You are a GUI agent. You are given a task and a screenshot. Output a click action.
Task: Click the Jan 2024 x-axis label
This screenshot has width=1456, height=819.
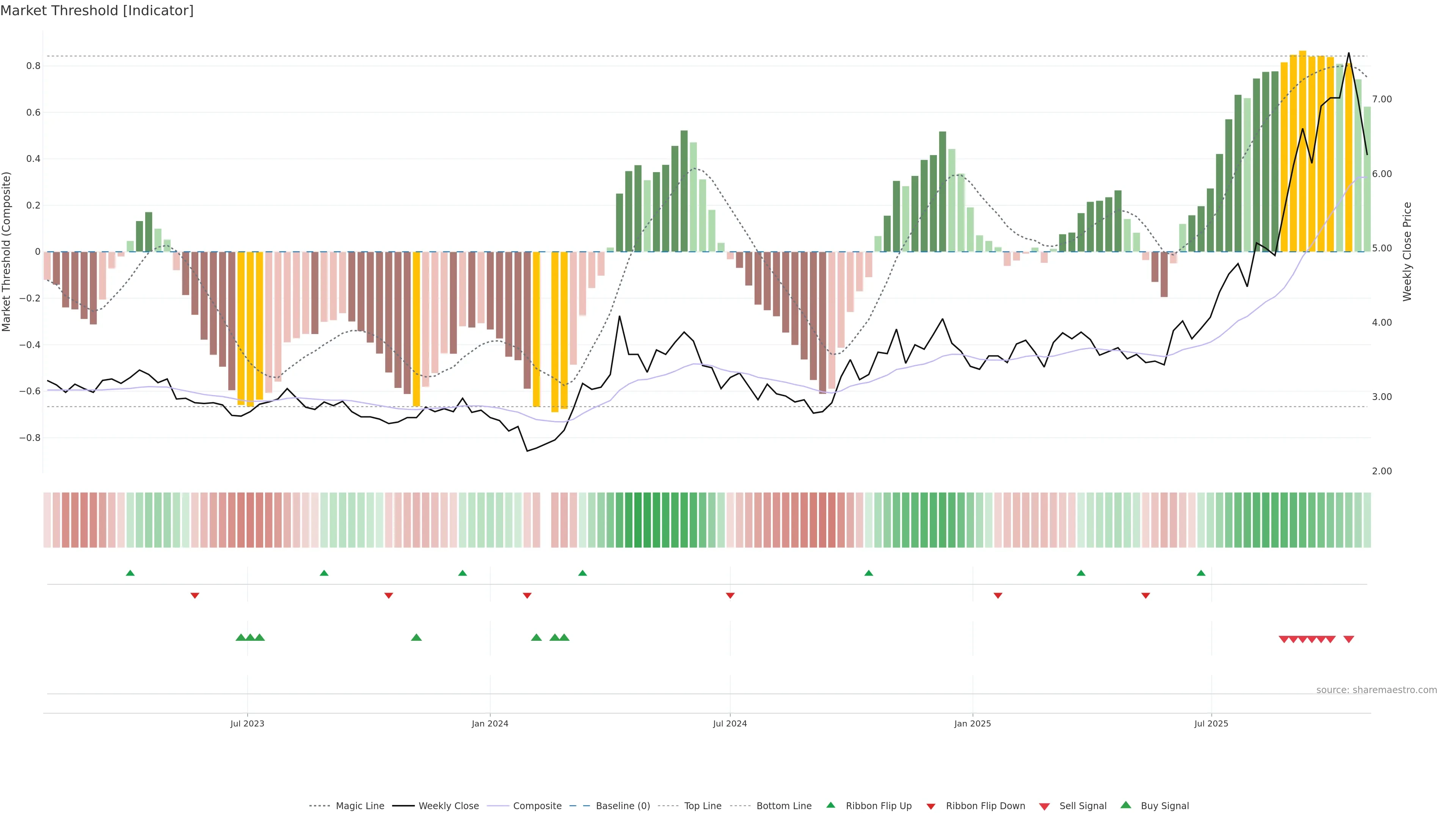490,723
